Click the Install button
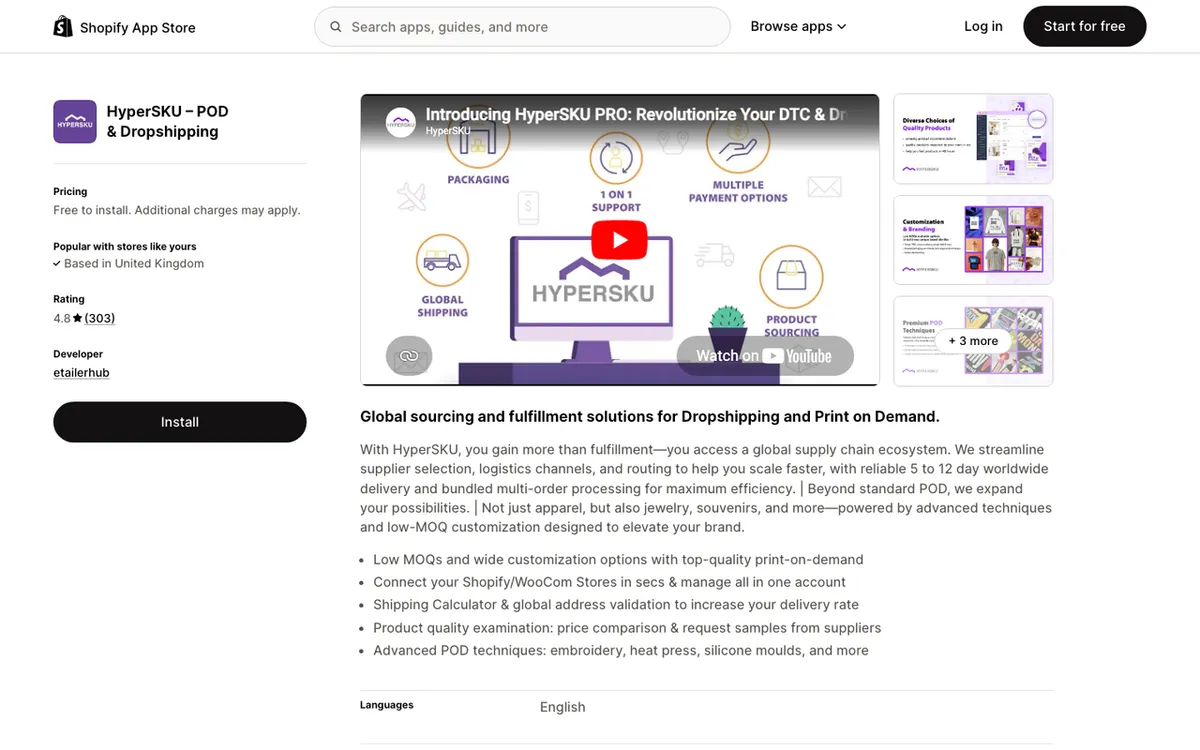 pyautogui.click(x=180, y=422)
